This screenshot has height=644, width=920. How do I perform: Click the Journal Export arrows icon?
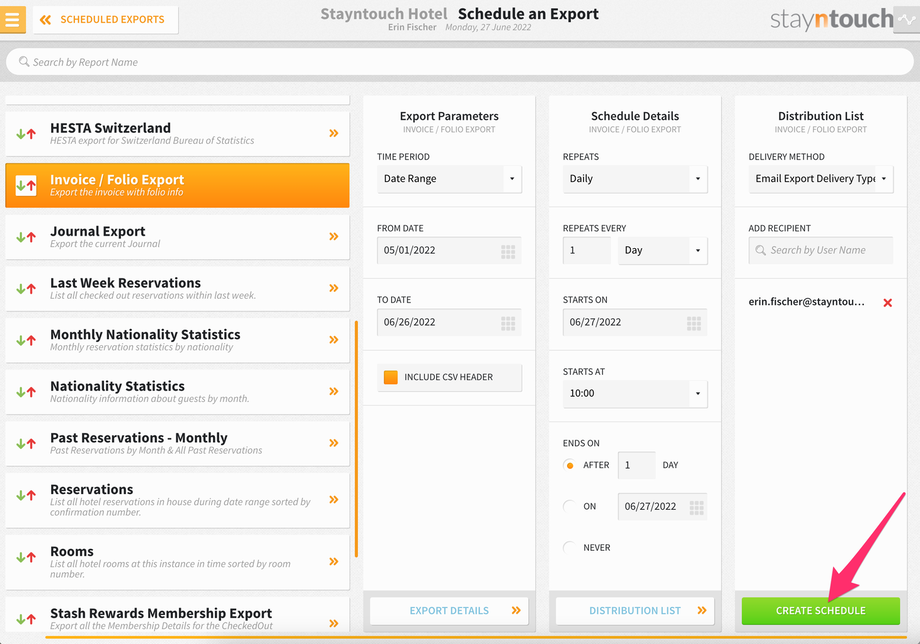[x=26, y=237]
